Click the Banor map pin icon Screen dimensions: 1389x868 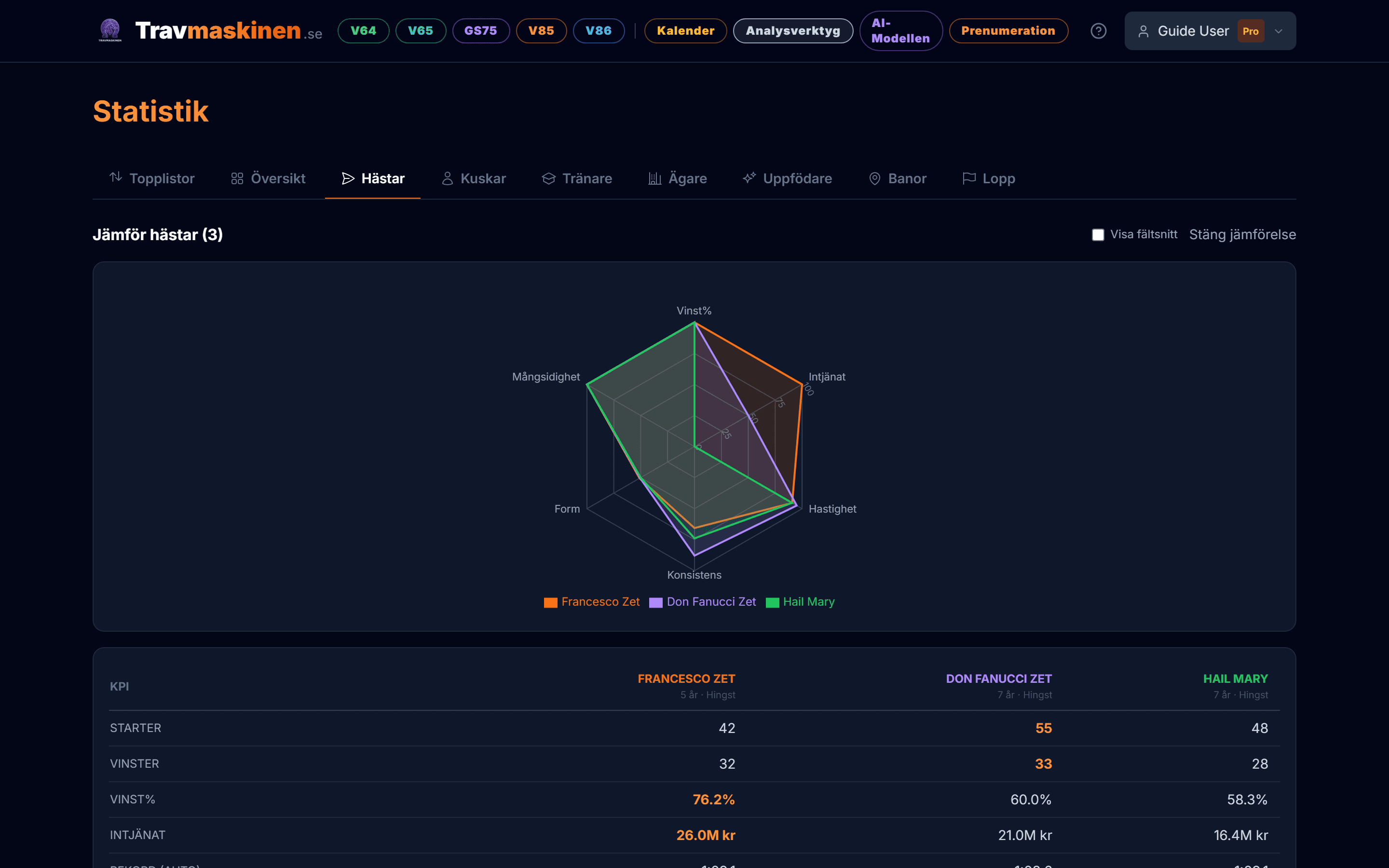874,178
